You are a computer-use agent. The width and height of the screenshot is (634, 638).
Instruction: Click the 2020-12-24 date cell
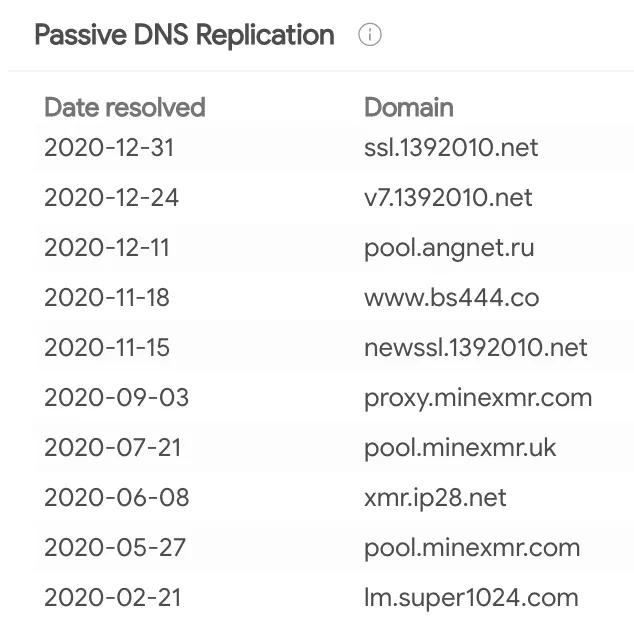(x=111, y=198)
